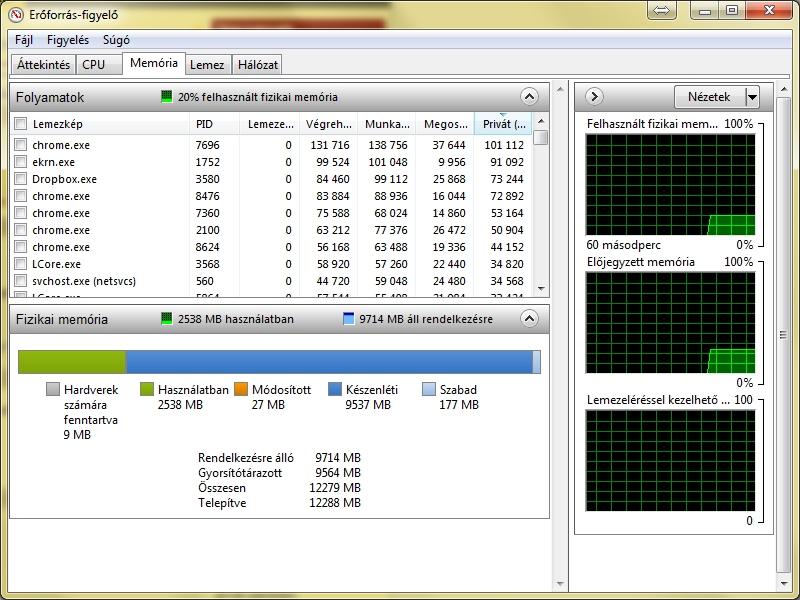The image size is (800, 600).
Task: Collapse the graphs pane with the arrow button
Action: pyautogui.click(x=594, y=96)
